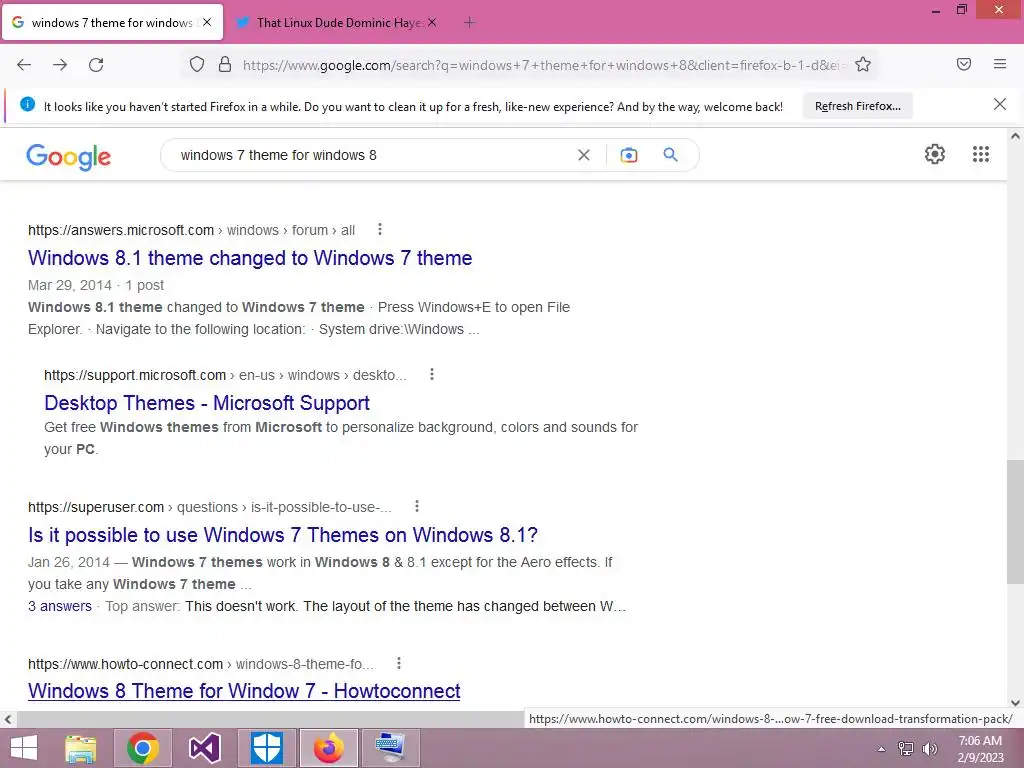Dismiss the Refresh Firefox notification bar

1000,104
